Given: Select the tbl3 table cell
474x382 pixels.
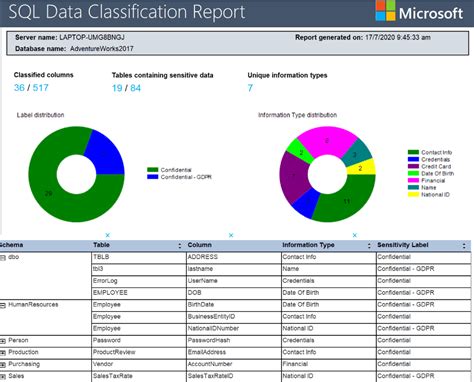Looking at the screenshot, I should 139,269.
